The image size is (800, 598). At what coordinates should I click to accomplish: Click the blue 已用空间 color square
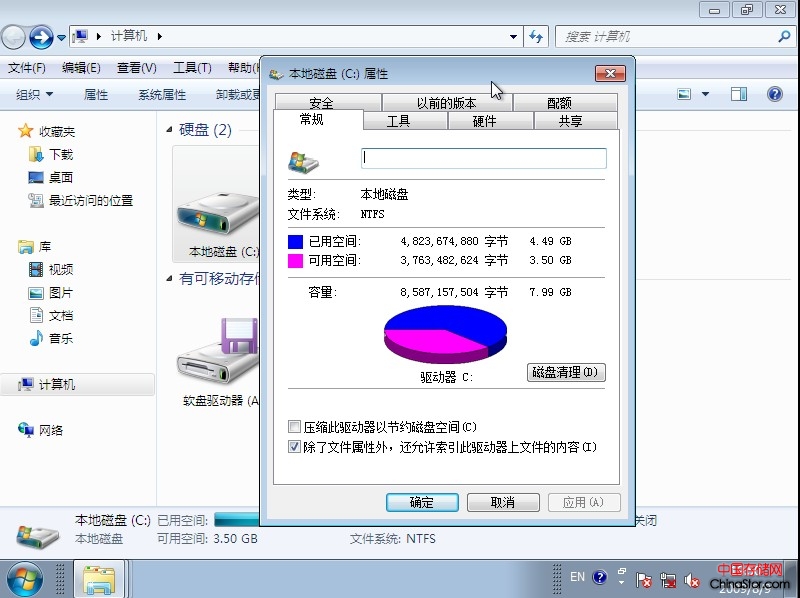pyautogui.click(x=295, y=242)
